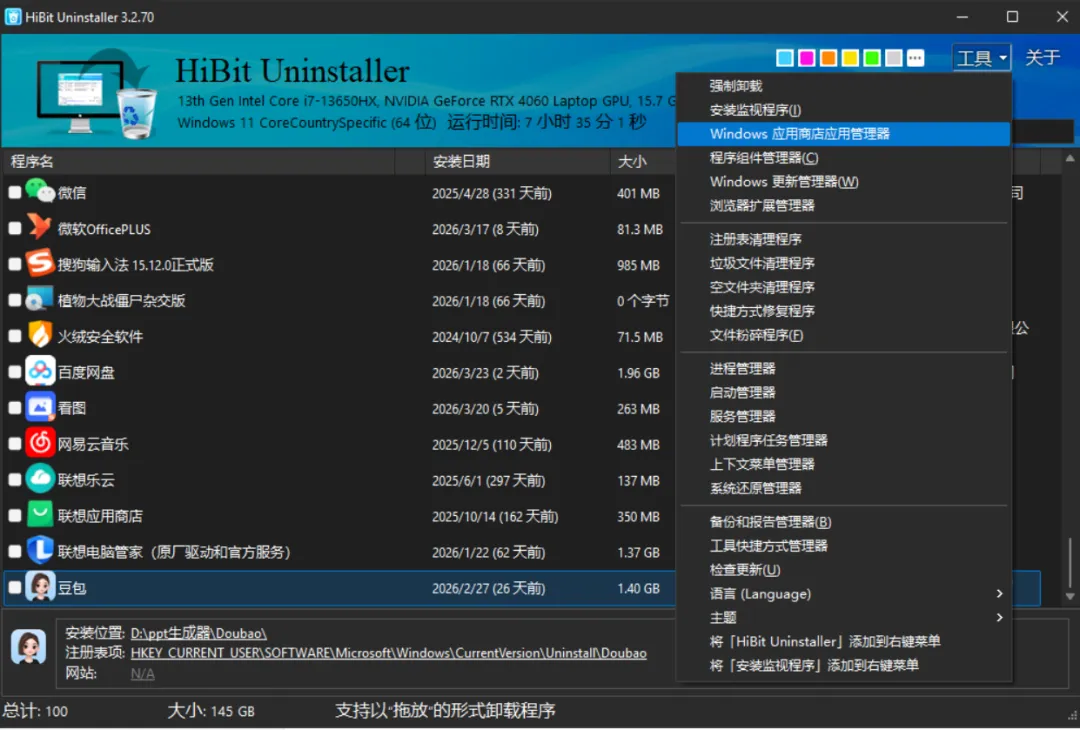
Task: Open 系统还原管理器 from menu
Action: (x=844, y=488)
